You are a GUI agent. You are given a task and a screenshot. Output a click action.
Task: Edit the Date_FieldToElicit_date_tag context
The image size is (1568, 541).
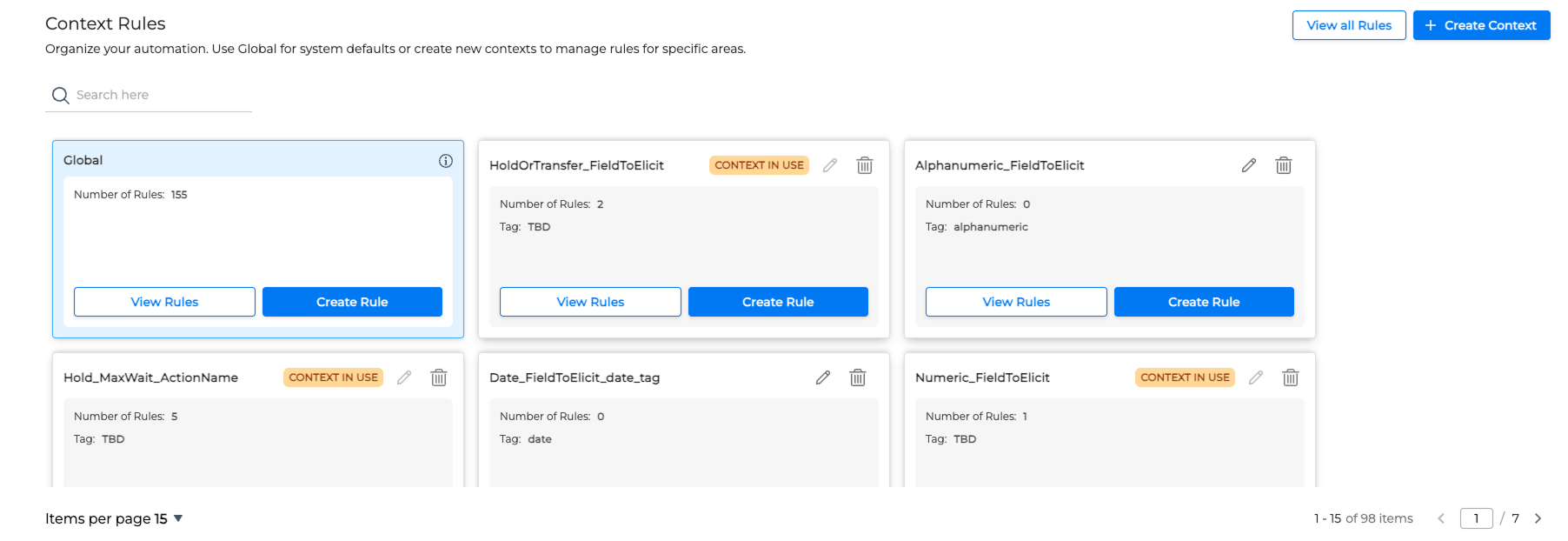coord(823,377)
